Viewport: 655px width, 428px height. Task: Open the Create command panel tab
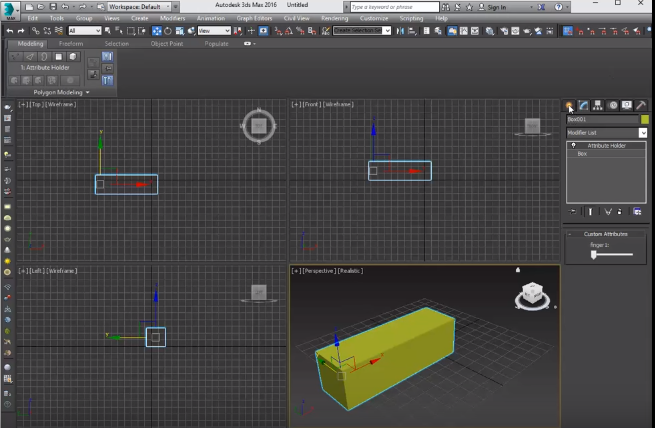(570, 105)
